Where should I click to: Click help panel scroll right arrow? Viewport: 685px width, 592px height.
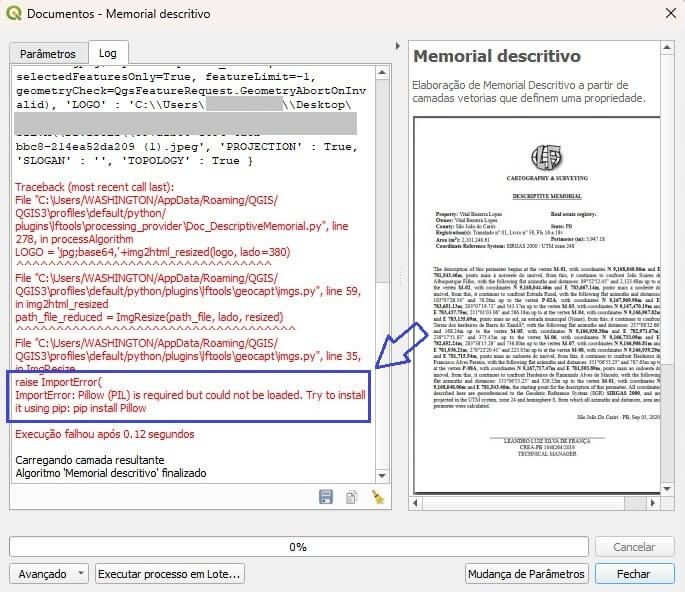tap(653, 503)
